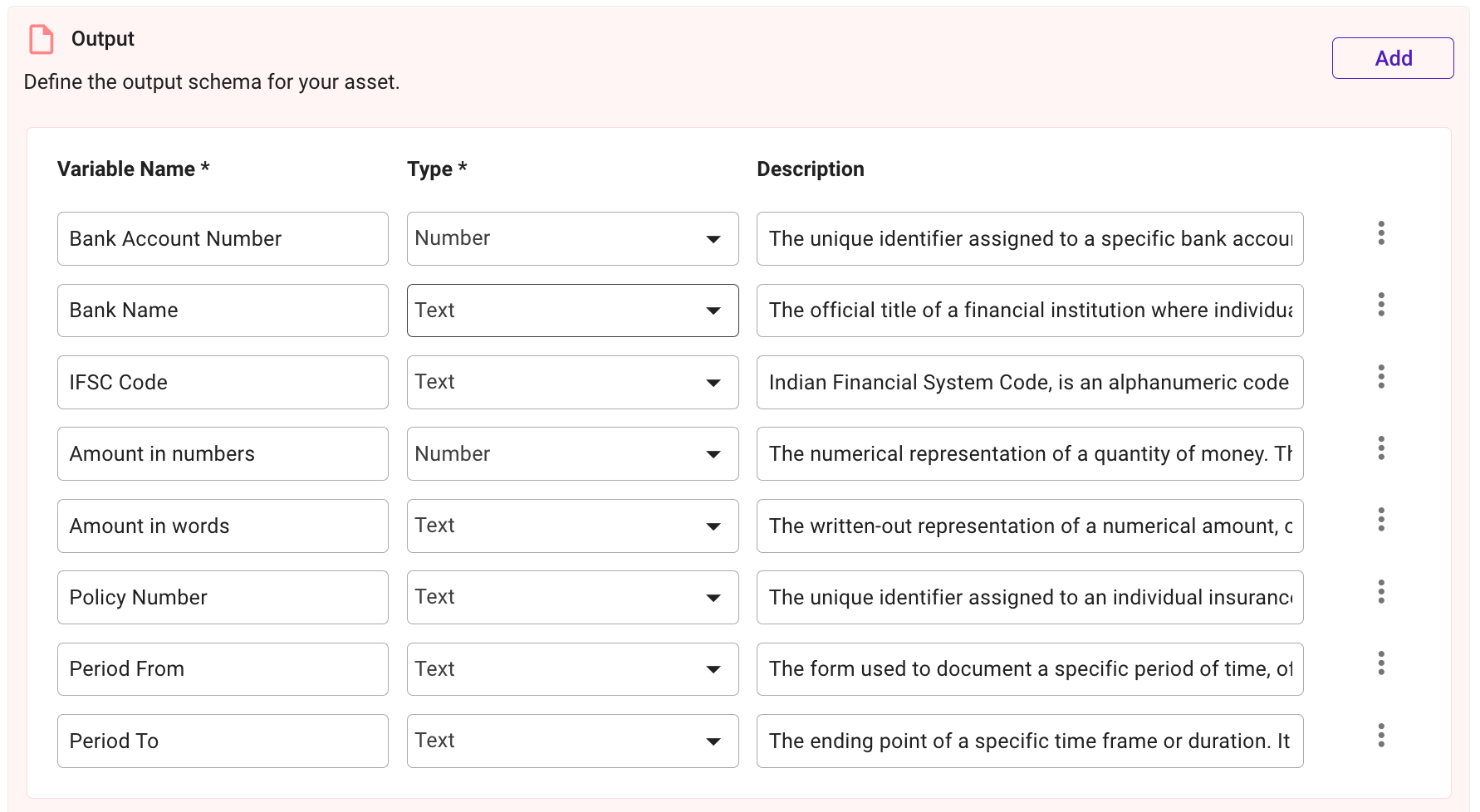Image resolution: width=1480 pixels, height=812 pixels.
Task: Click description field starting 'The numerical representation'
Action: (x=1030, y=454)
